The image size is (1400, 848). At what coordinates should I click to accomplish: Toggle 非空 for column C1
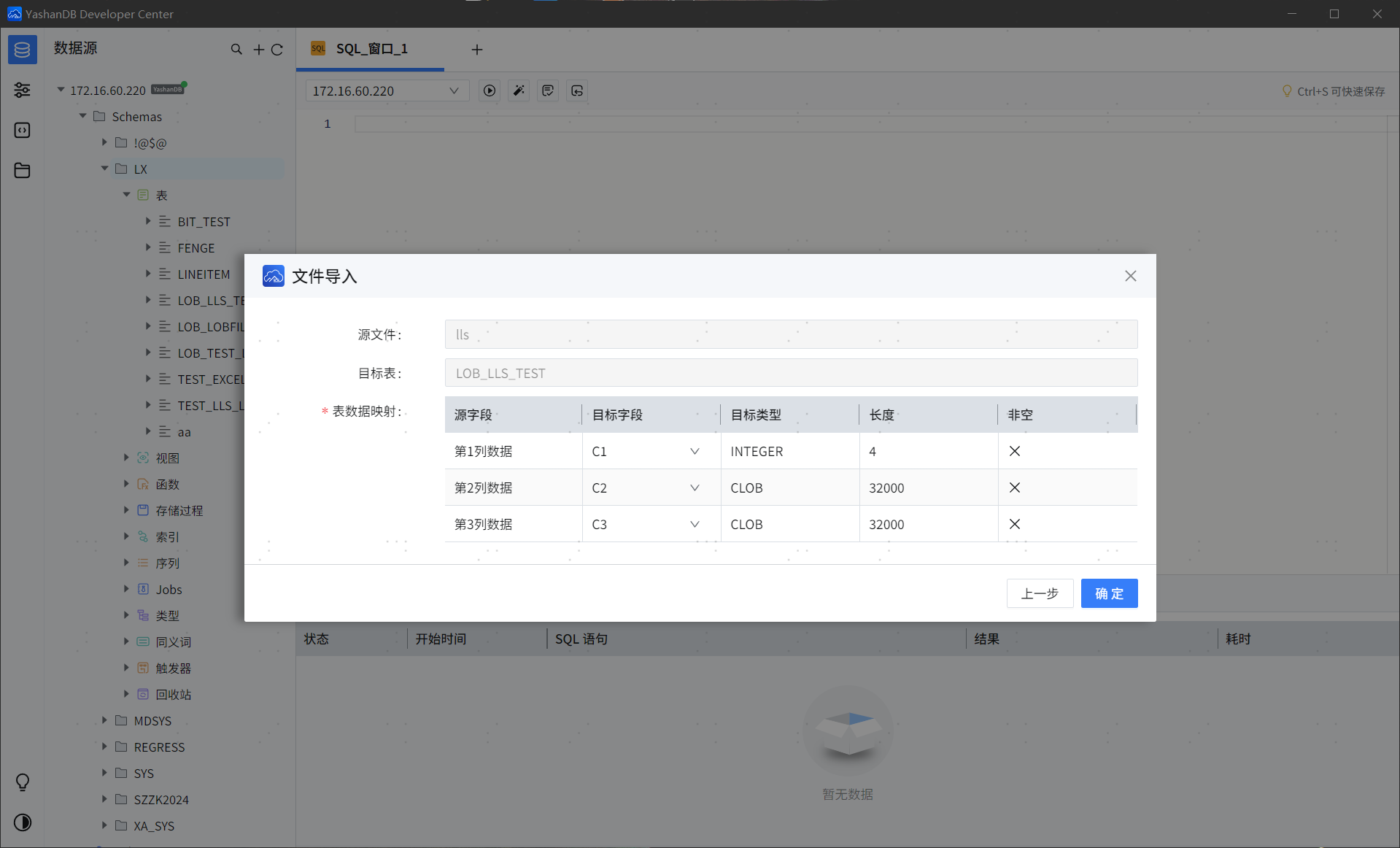1014,451
